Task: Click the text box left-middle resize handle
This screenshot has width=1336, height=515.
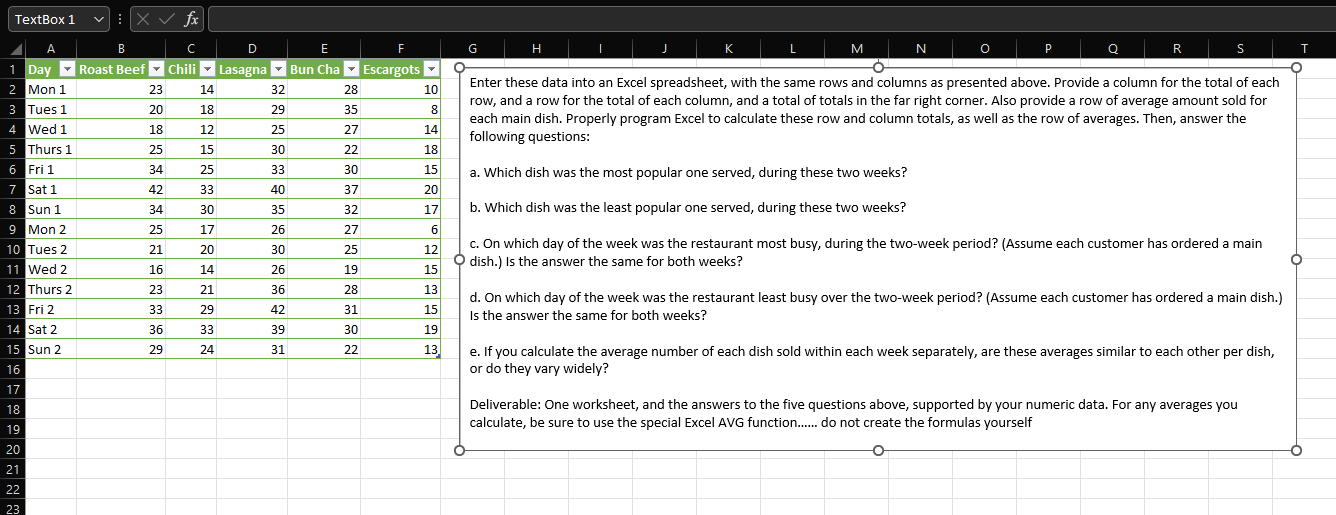Action: click(460, 259)
